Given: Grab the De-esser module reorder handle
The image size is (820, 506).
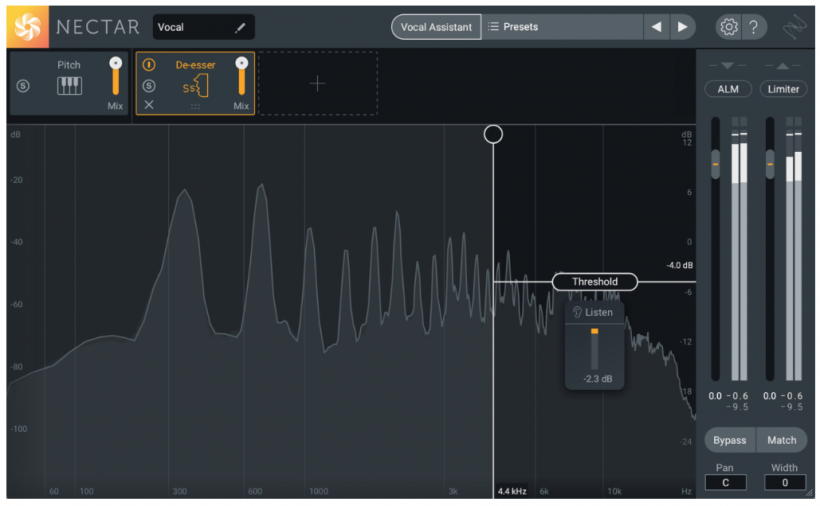Looking at the screenshot, I should click(x=196, y=106).
